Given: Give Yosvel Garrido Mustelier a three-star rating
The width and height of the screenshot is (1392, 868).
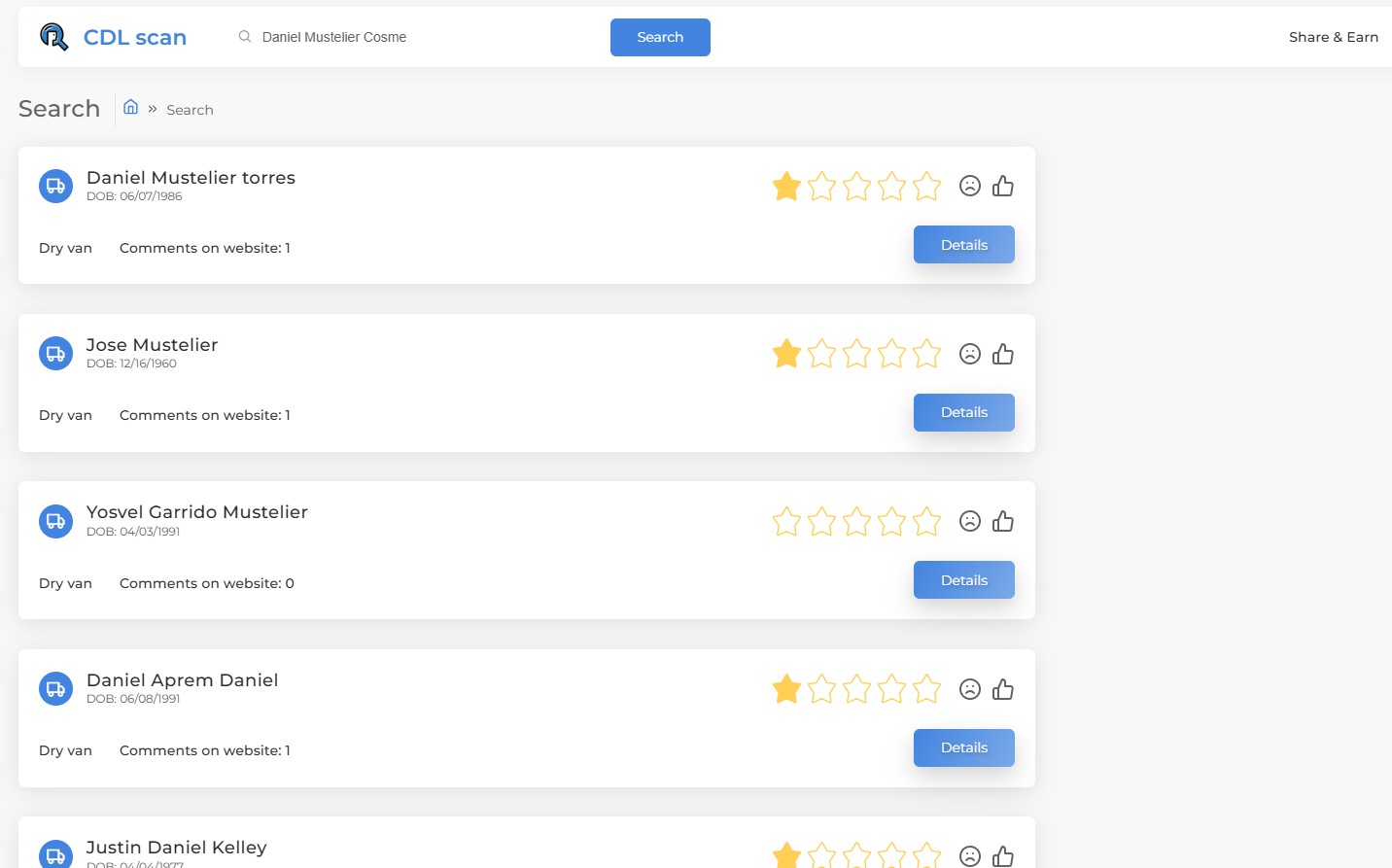Looking at the screenshot, I should point(856,522).
